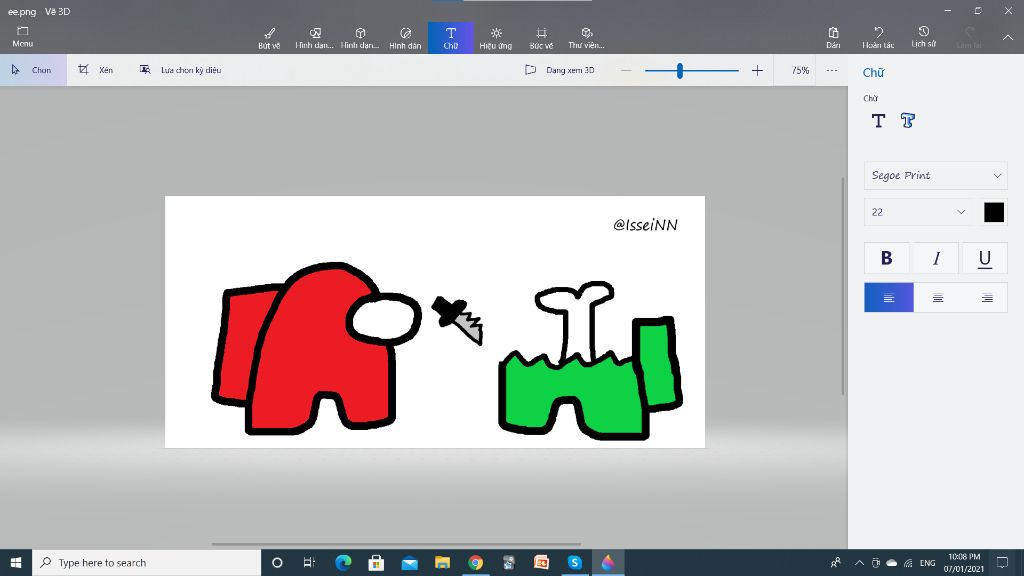Open Microsoft Store from taskbar
The height and width of the screenshot is (576, 1024).
click(376, 562)
